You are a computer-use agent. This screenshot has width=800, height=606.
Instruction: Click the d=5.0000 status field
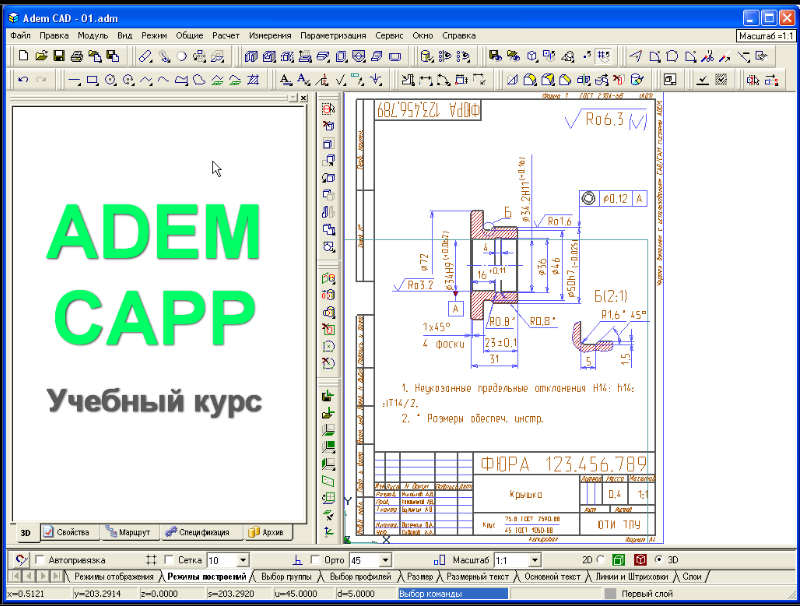[365, 594]
